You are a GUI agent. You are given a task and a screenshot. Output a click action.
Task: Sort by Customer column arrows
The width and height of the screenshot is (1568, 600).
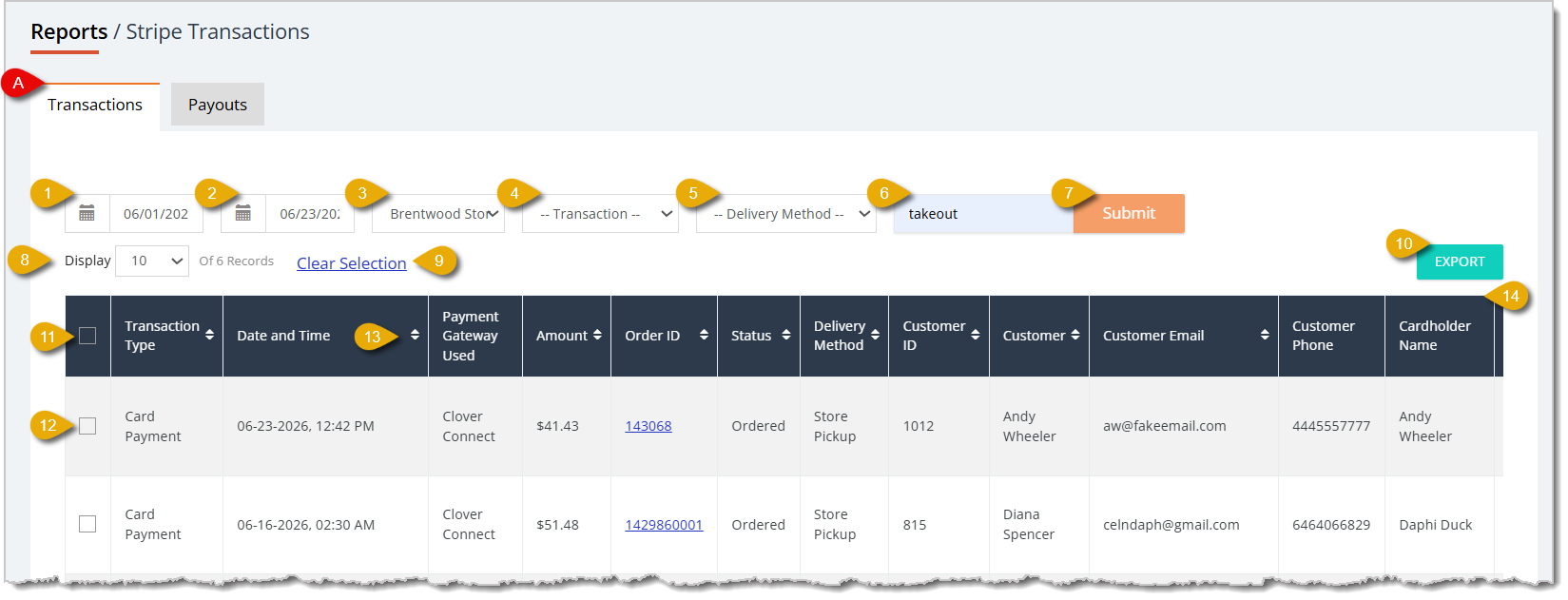pos(1075,335)
